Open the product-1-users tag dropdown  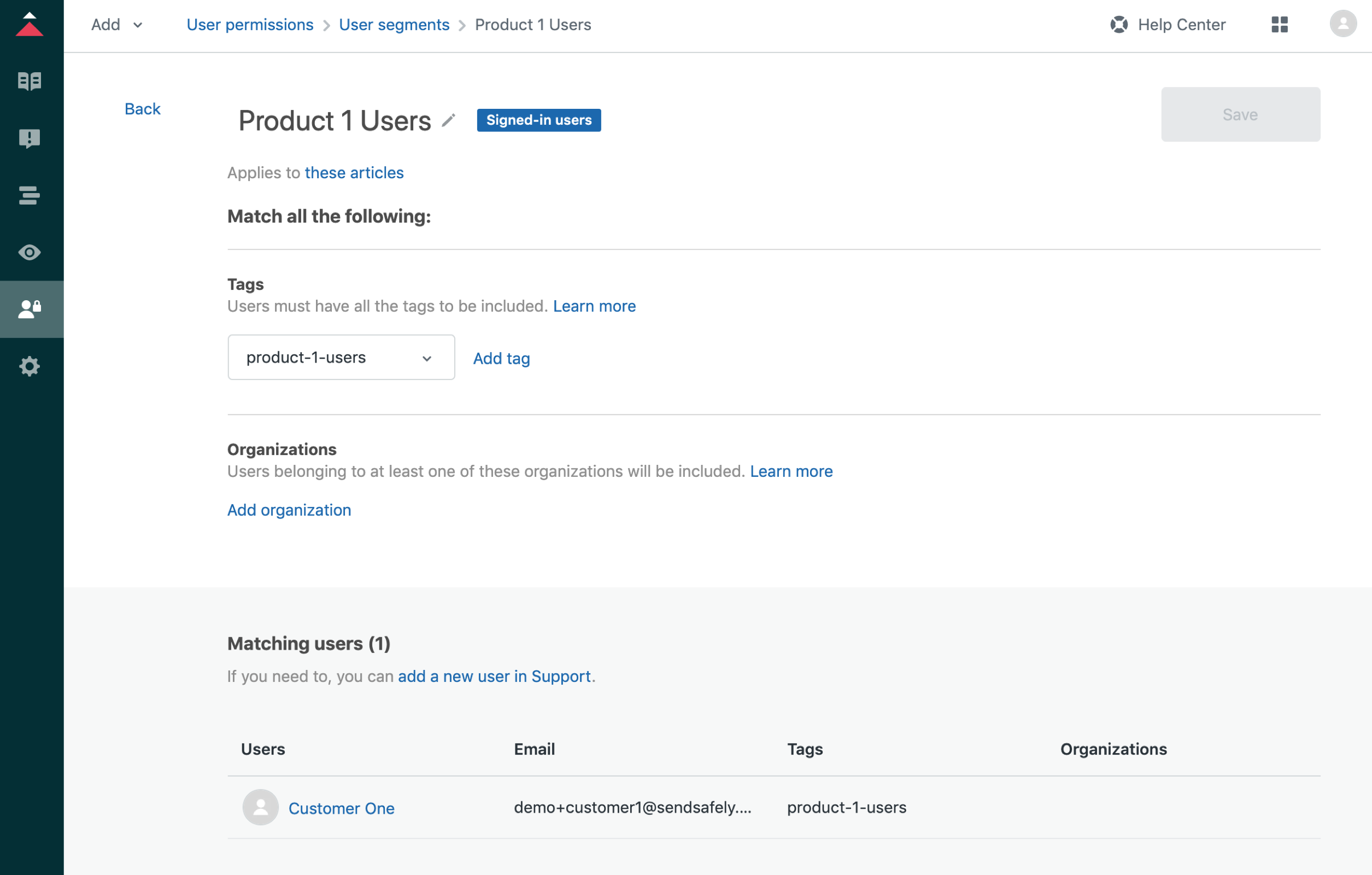tap(341, 358)
